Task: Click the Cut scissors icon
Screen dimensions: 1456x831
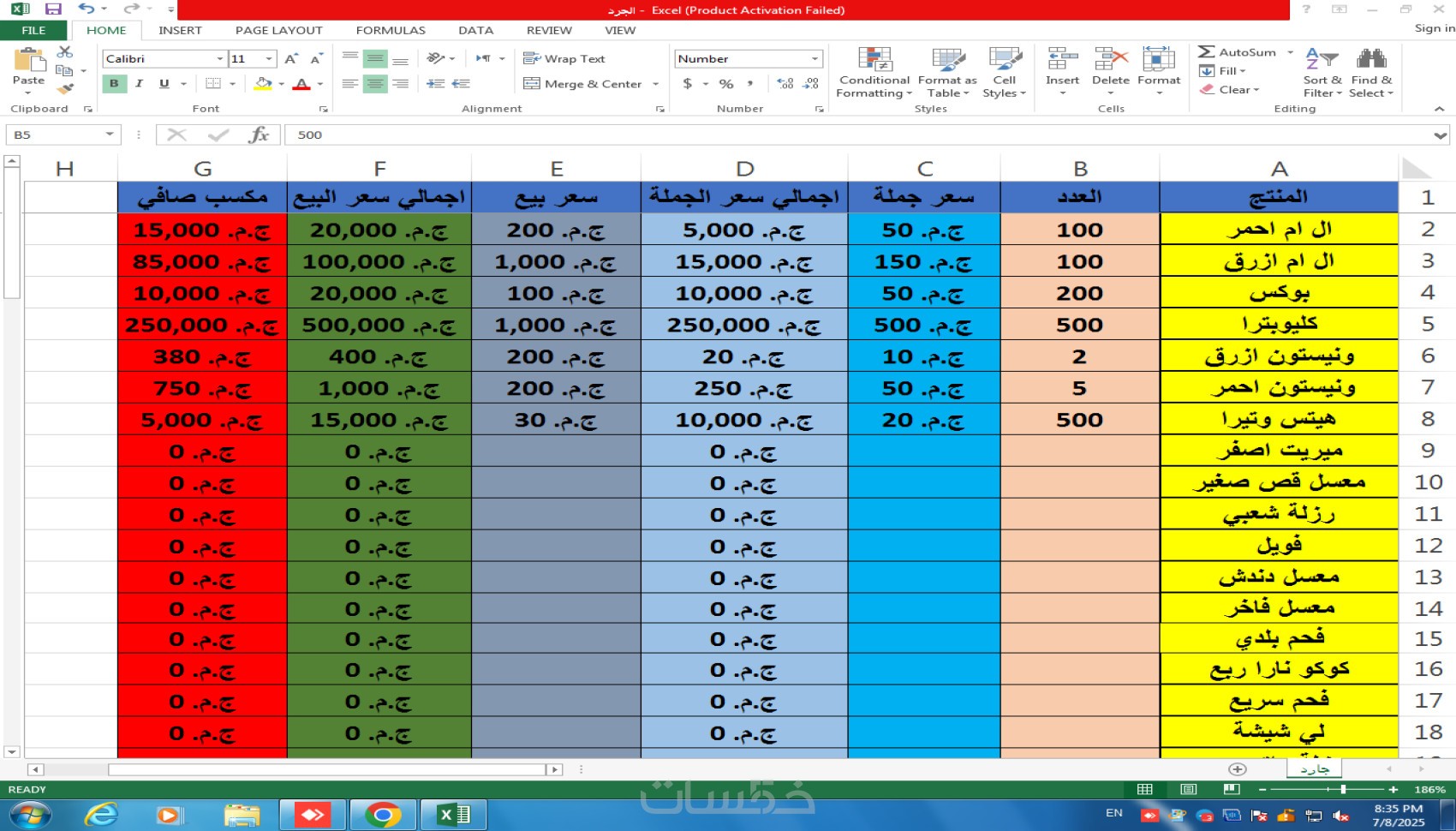Action: tap(65, 52)
